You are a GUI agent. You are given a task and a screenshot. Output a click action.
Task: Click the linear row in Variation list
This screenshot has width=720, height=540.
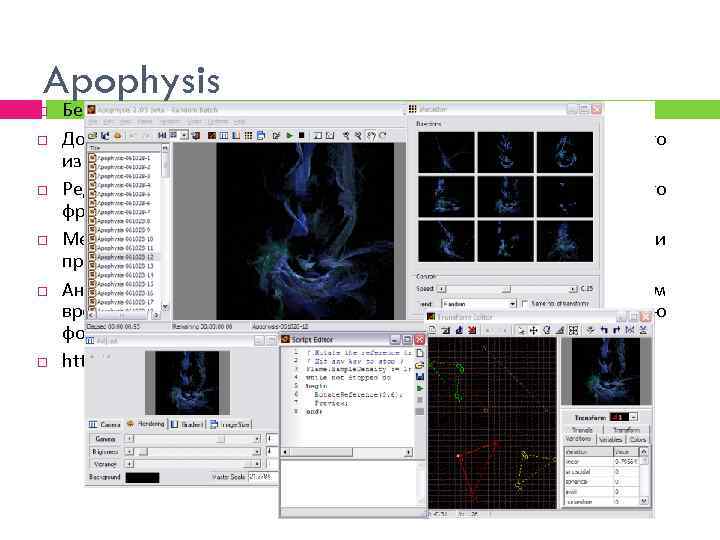point(601,461)
